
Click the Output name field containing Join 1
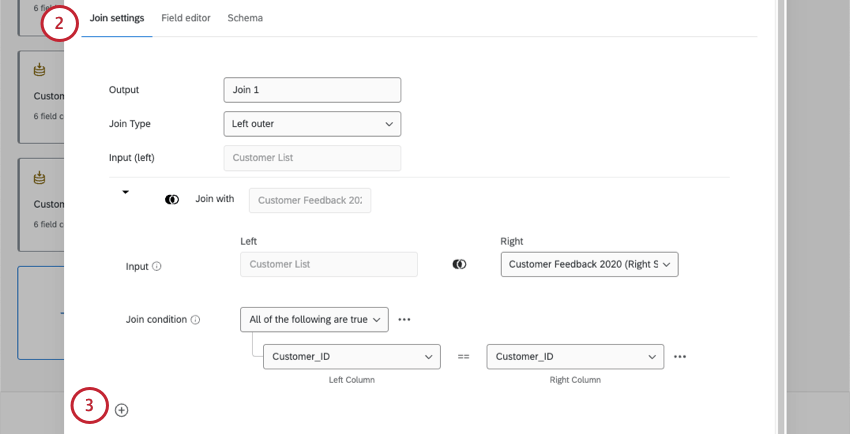click(x=312, y=90)
